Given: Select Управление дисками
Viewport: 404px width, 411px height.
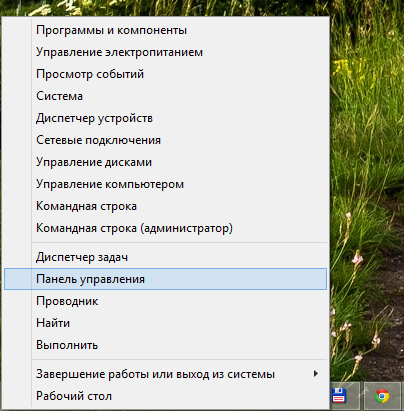Looking at the screenshot, I should (x=165, y=162).
